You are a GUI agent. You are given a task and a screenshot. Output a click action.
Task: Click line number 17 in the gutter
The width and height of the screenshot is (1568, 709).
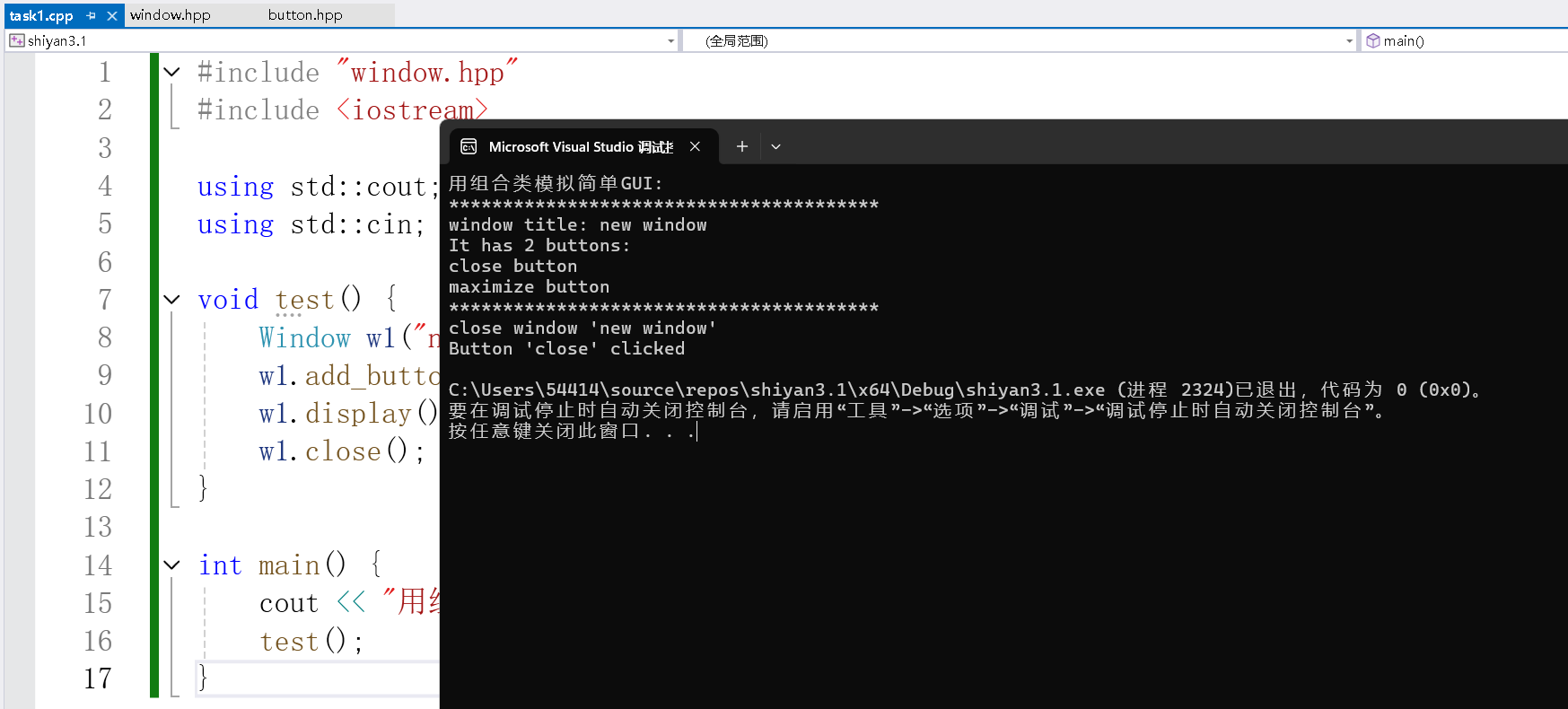98,678
